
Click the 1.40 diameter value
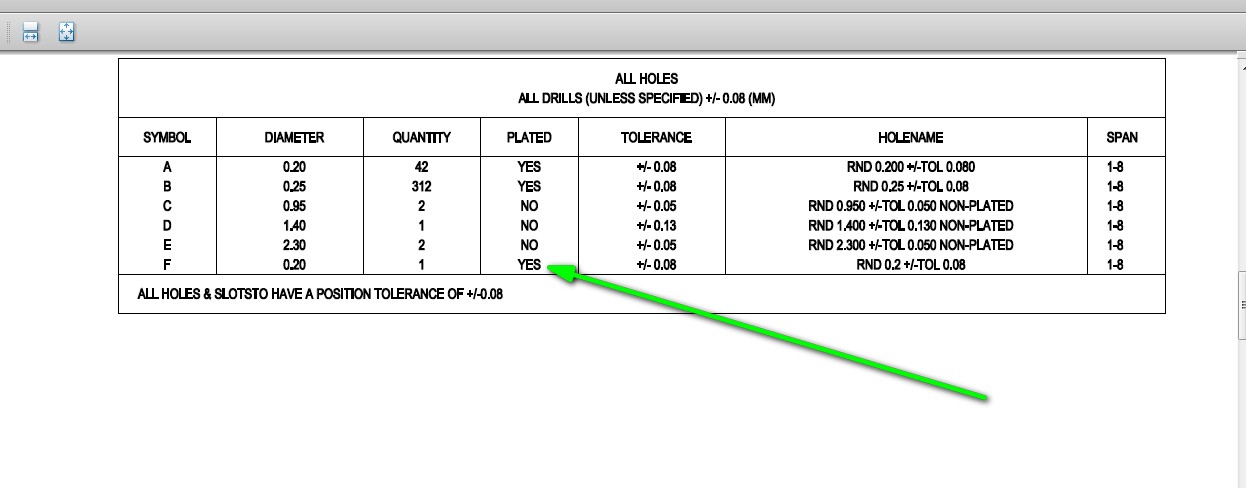click(x=294, y=225)
